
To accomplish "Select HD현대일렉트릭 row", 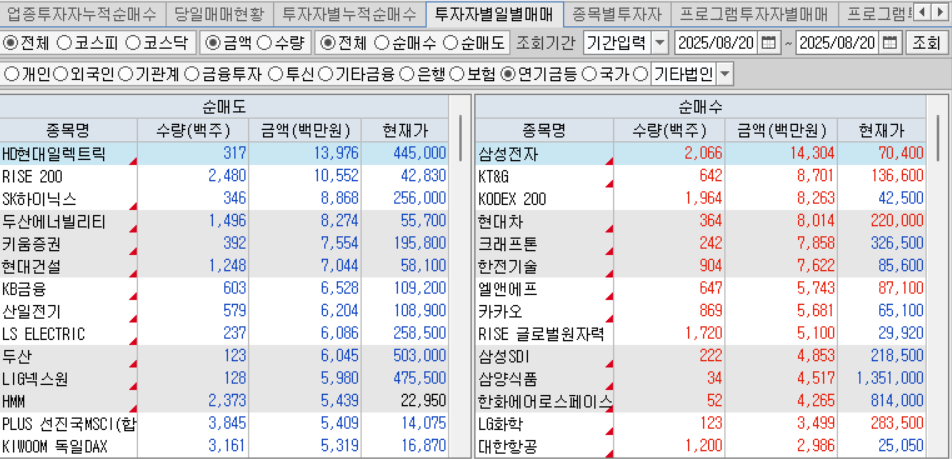I will click(x=224, y=153).
